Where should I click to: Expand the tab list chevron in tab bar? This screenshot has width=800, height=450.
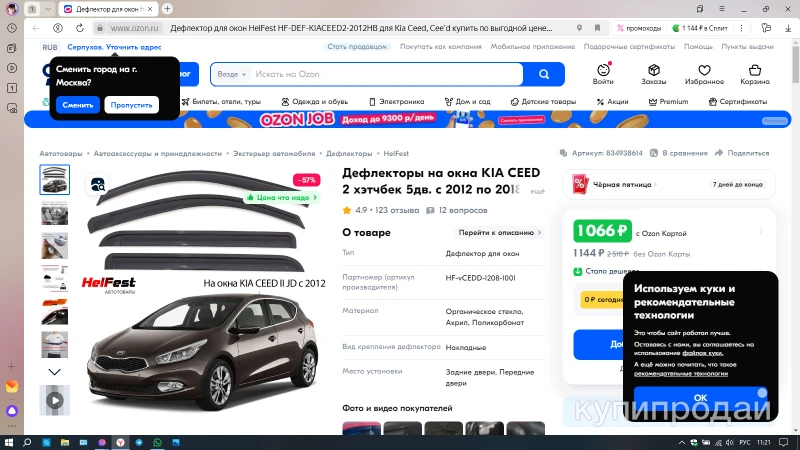[47, 9]
